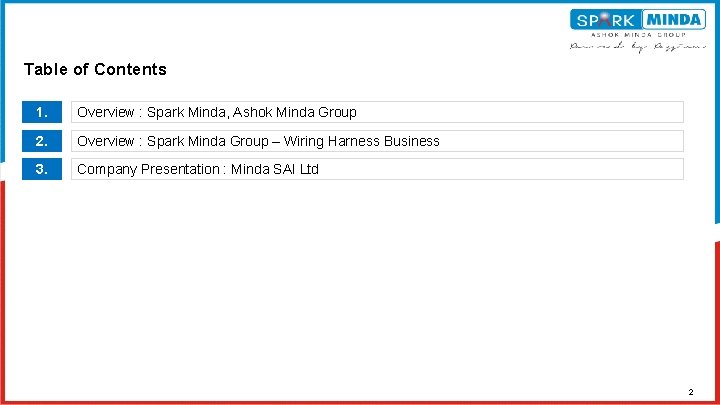Select the blue number 2. box
This screenshot has width=720, height=405.
click(42, 141)
